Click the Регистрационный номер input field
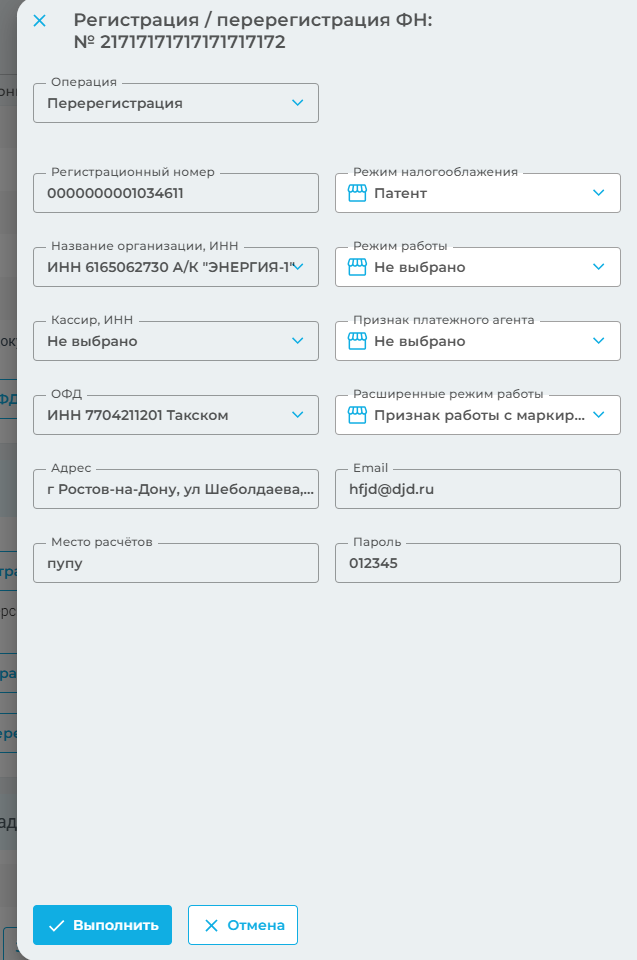This screenshot has width=637, height=960. pos(175,193)
